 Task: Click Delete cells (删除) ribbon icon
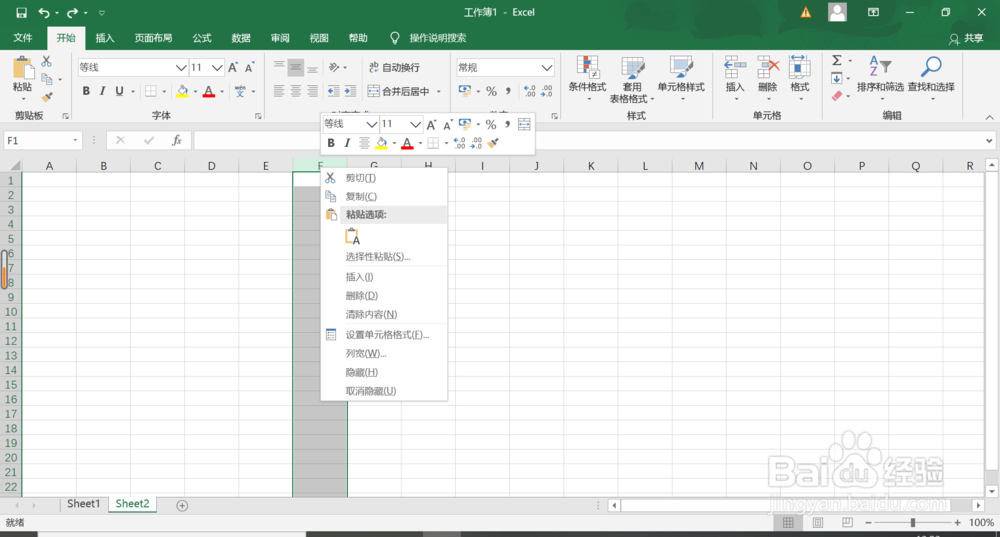click(x=767, y=77)
